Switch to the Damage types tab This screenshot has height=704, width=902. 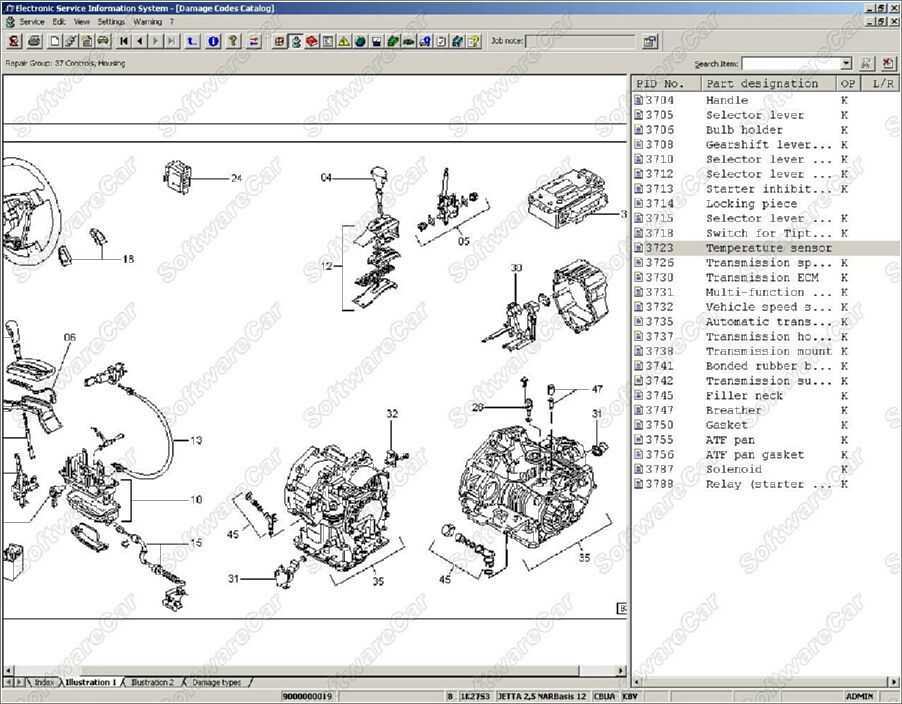click(x=215, y=682)
